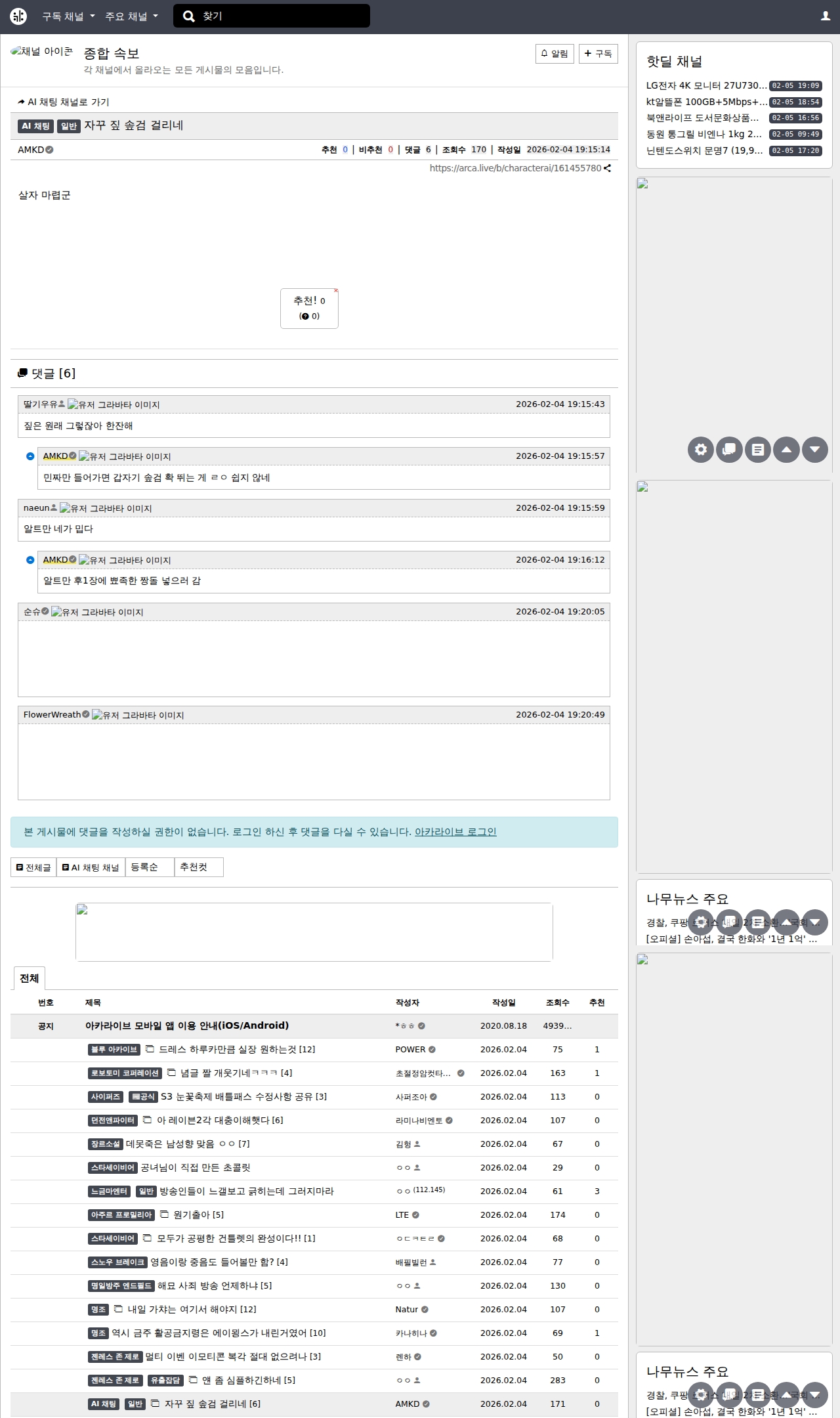Image resolution: width=840 pixels, height=1418 pixels.
Task: Click the share icon beside the post URL
Action: 608,168
